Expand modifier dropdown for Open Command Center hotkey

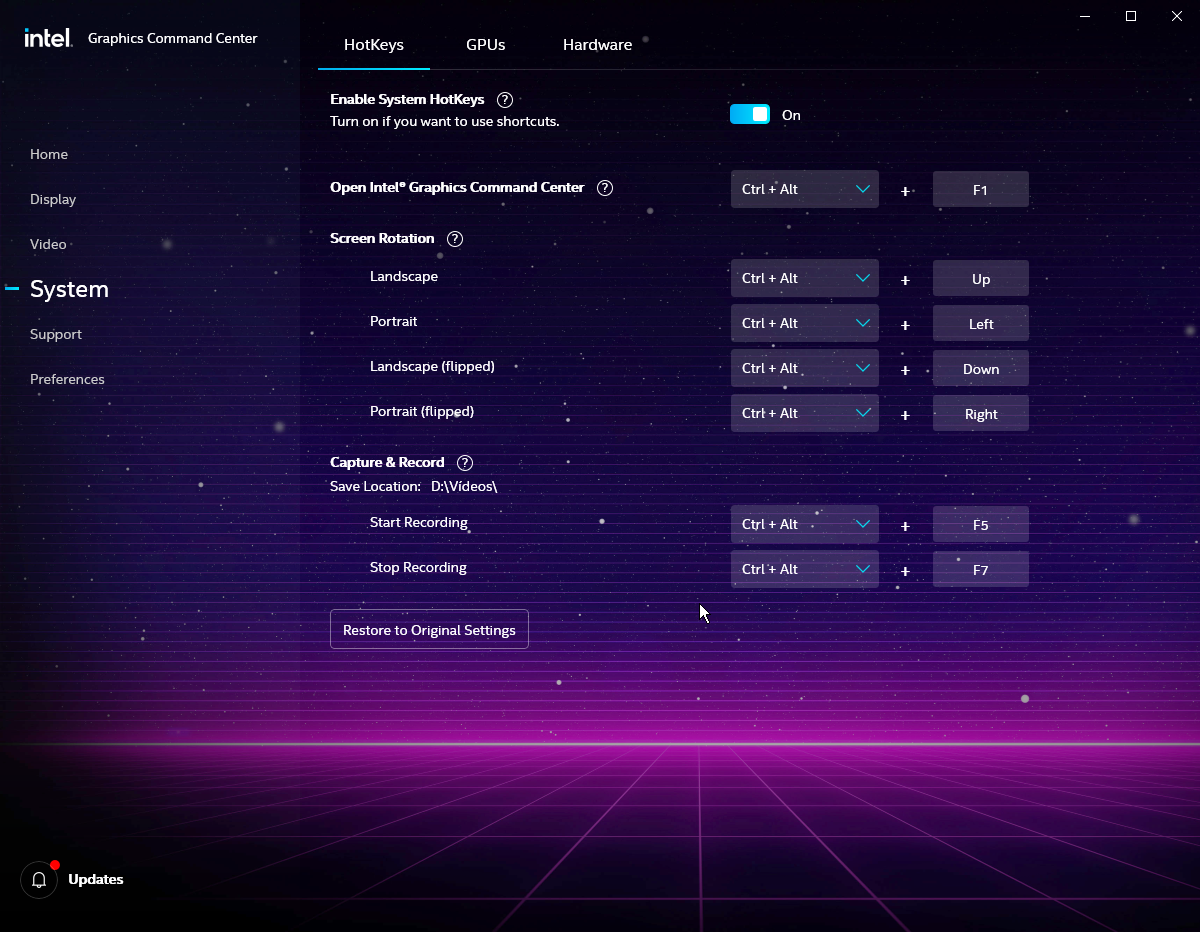805,189
